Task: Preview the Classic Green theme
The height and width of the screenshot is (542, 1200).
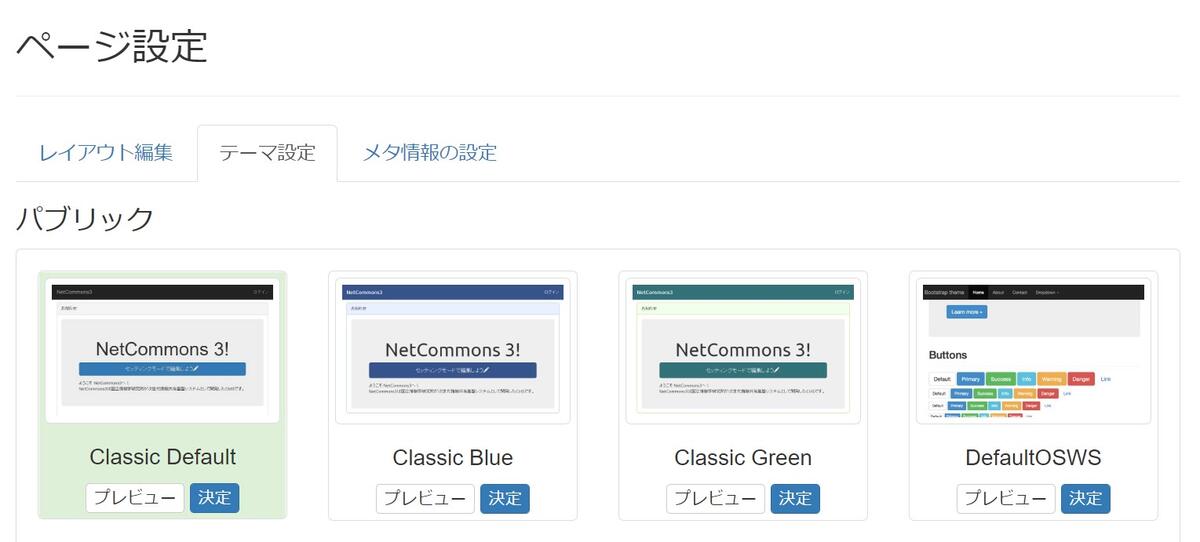Action: [x=716, y=498]
